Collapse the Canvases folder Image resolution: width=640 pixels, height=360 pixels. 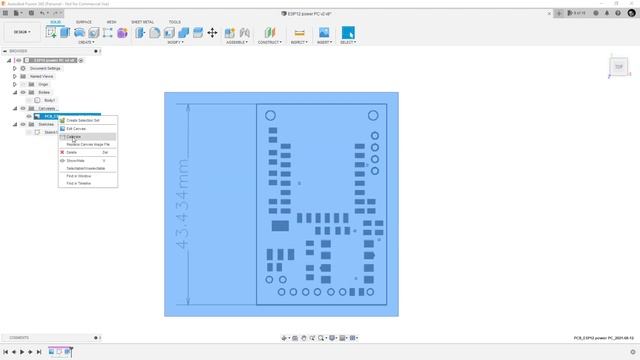pos(15,108)
